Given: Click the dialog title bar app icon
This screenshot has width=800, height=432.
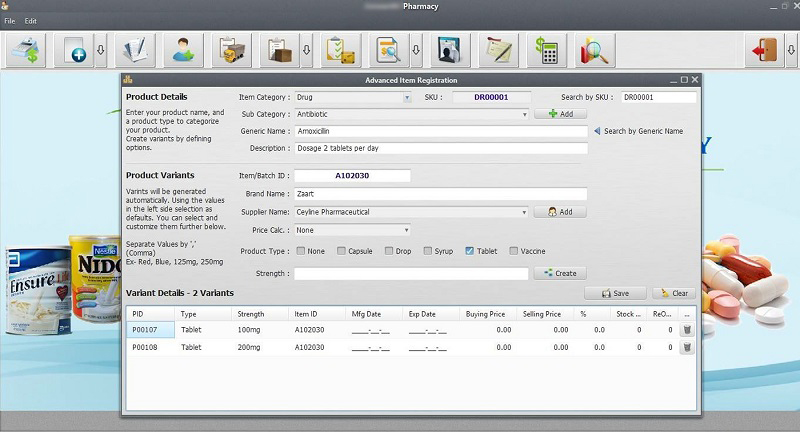Looking at the screenshot, I should point(128,80).
